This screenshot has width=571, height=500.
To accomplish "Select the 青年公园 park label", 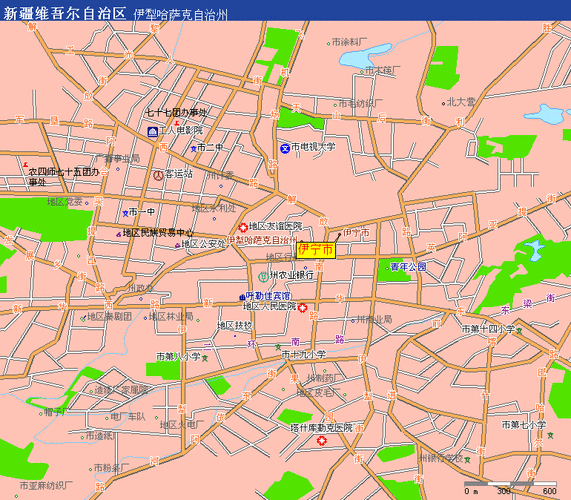I will tap(408, 267).
